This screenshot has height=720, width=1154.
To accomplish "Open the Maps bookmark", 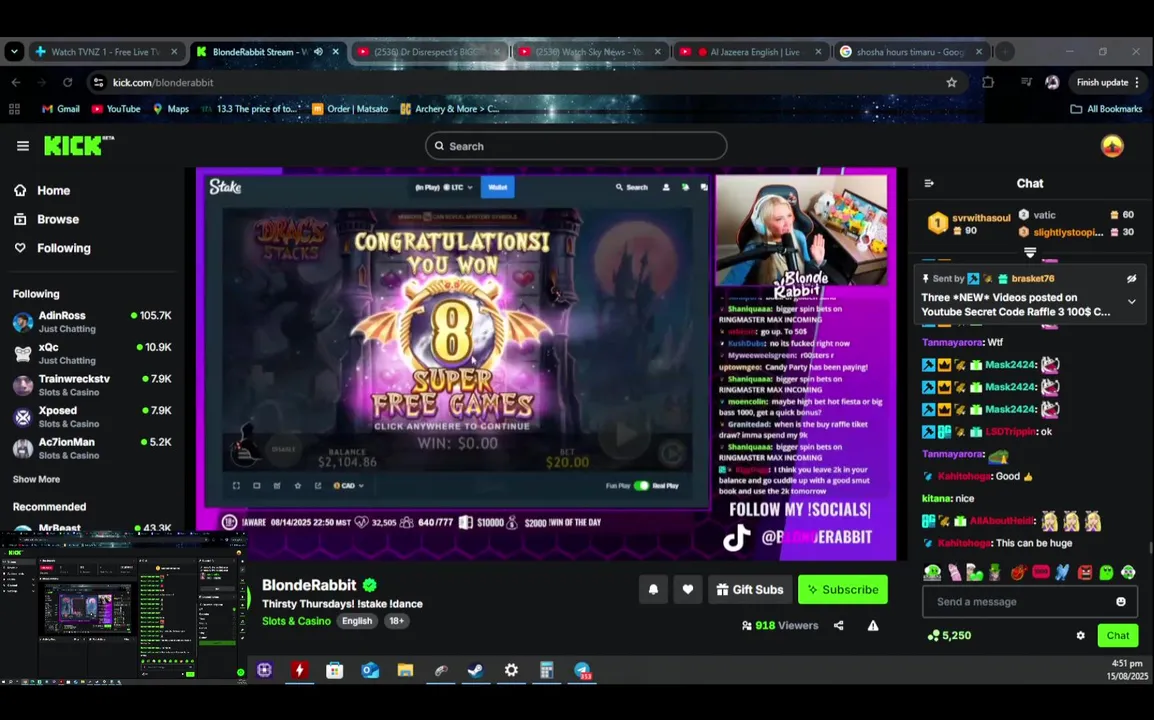I will pyautogui.click(x=170, y=109).
